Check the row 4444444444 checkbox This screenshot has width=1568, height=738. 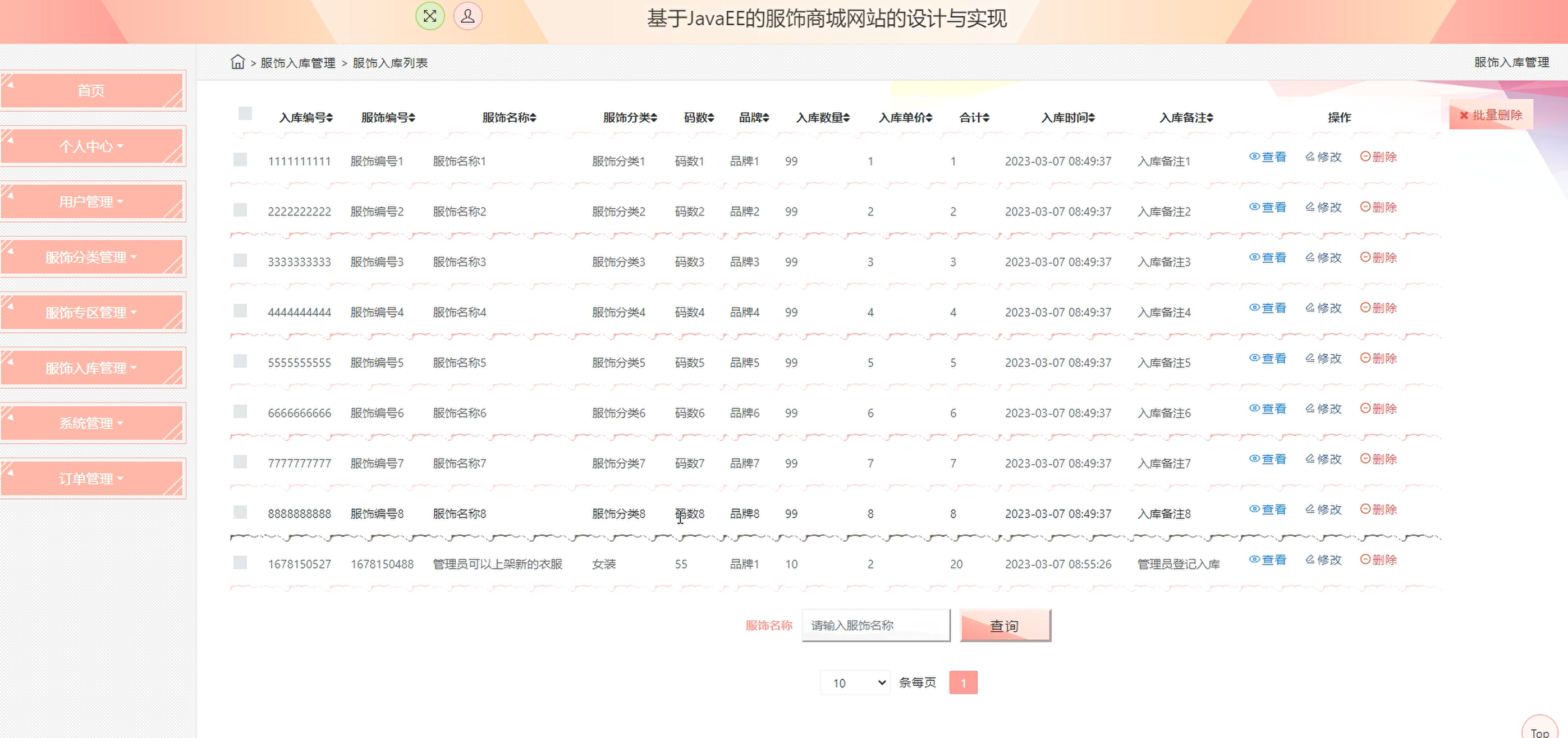point(240,311)
